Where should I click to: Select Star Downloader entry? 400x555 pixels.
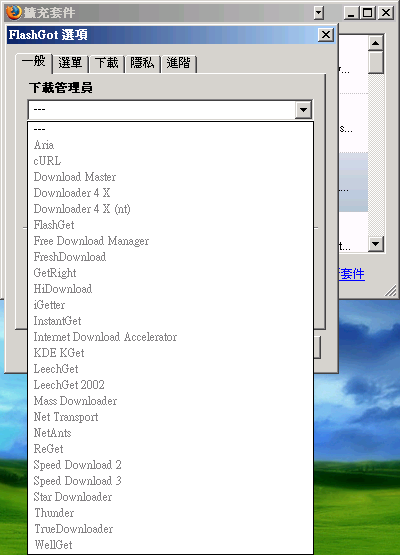tap(170, 497)
